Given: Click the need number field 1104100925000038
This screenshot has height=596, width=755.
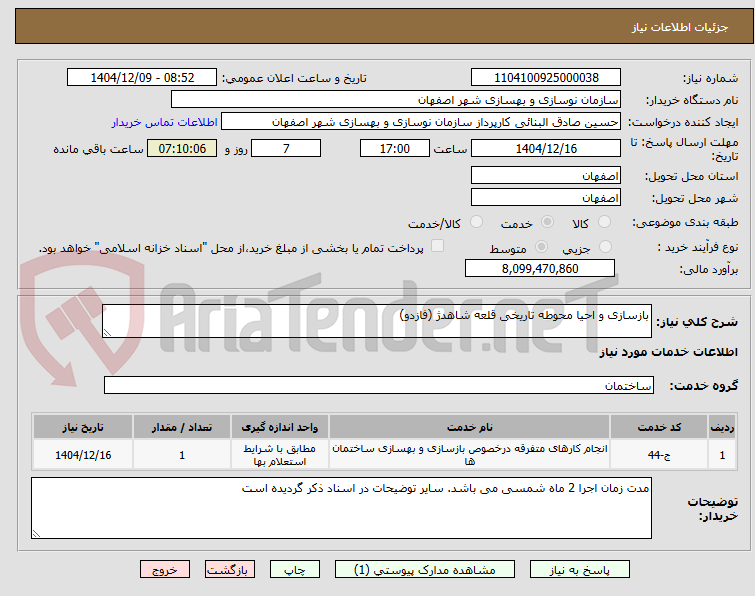Looking at the screenshot, I should click(x=546, y=78).
